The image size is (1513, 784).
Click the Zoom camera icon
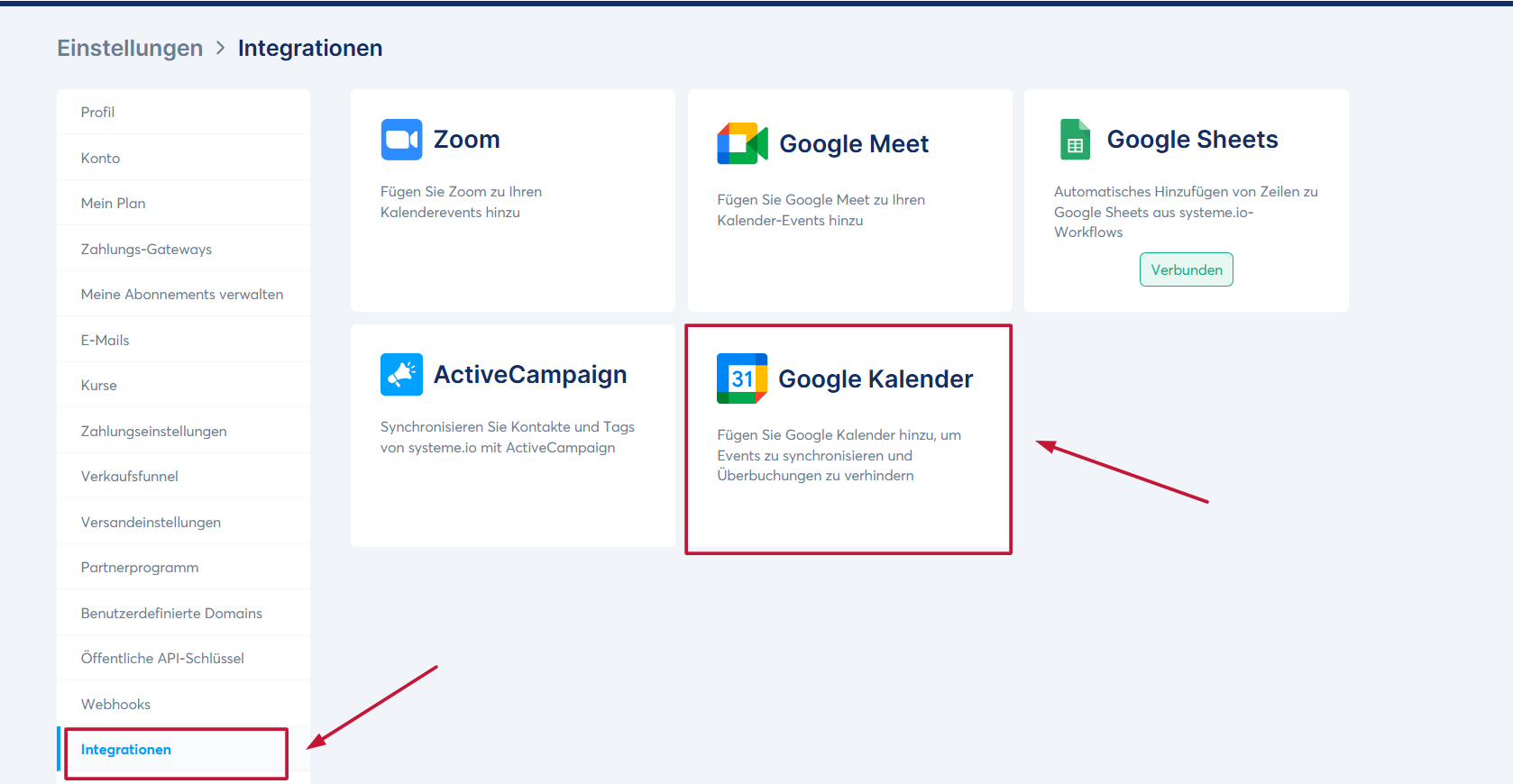click(401, 140)
